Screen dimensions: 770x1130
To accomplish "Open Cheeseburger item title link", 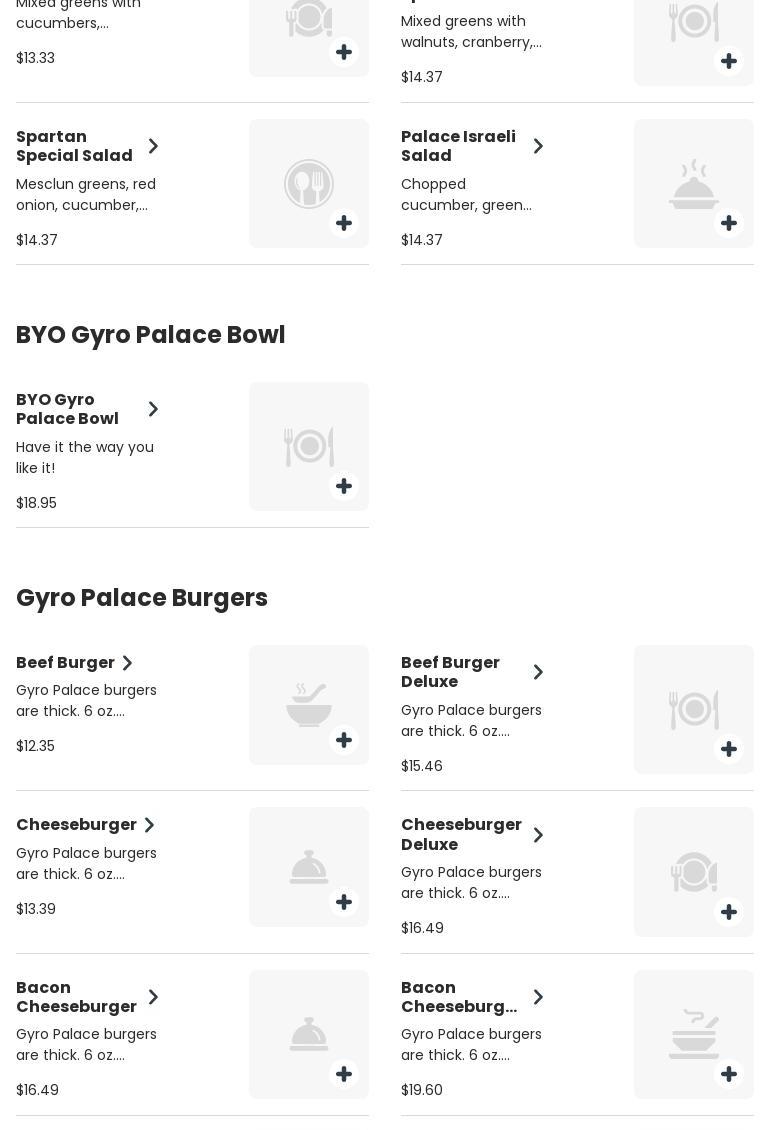I will (x=76, y=825).
